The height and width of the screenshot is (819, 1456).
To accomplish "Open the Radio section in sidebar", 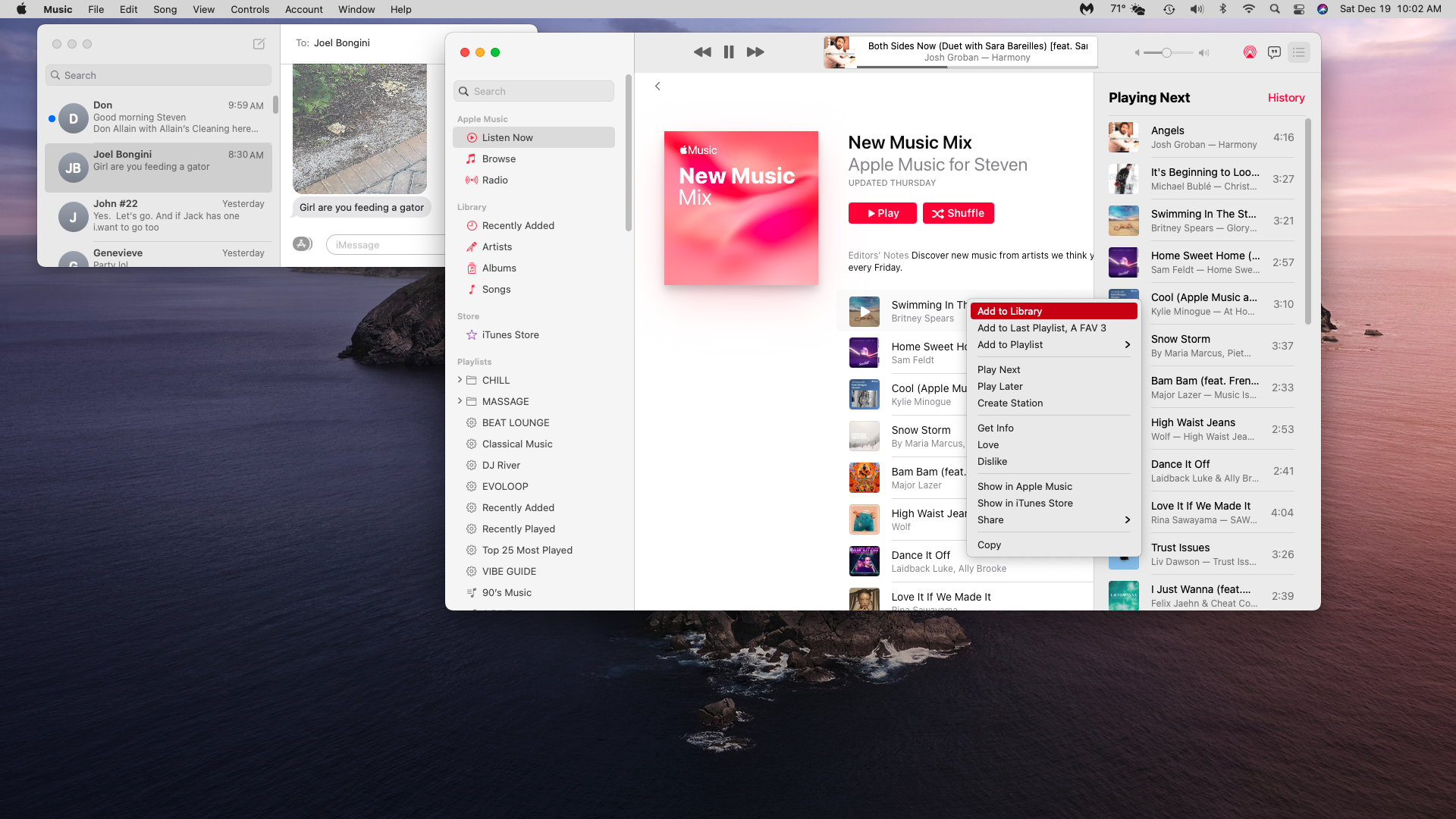I will pos(494,180).
